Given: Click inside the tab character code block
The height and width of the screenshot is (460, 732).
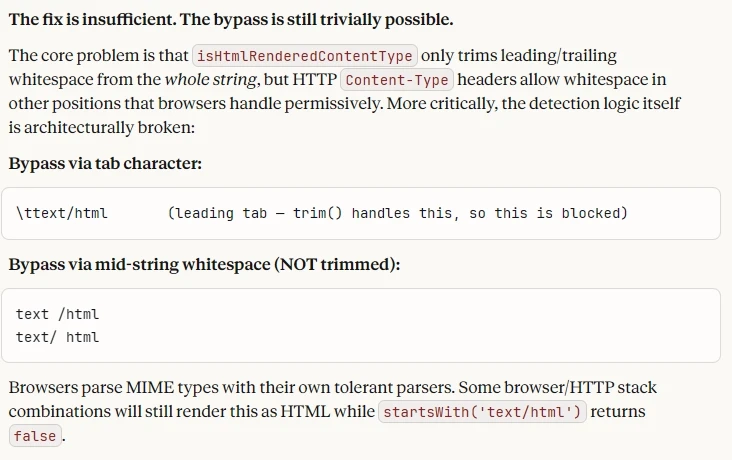Looking at the screenshot, I should tap(361, 213).
